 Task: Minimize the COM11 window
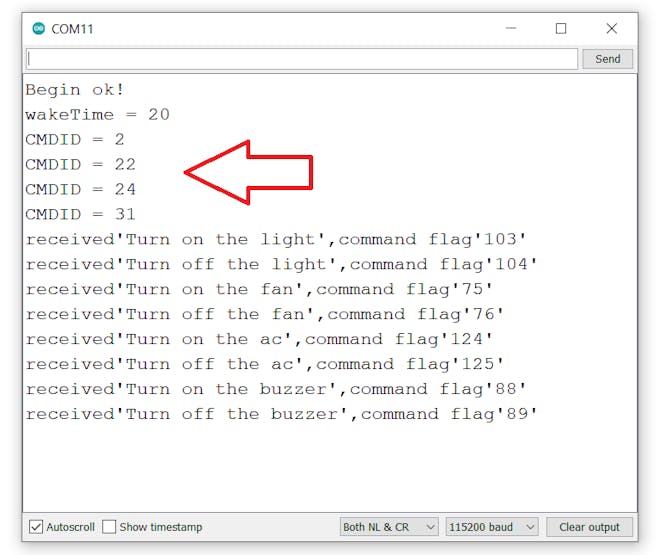(x=511, y=28)
